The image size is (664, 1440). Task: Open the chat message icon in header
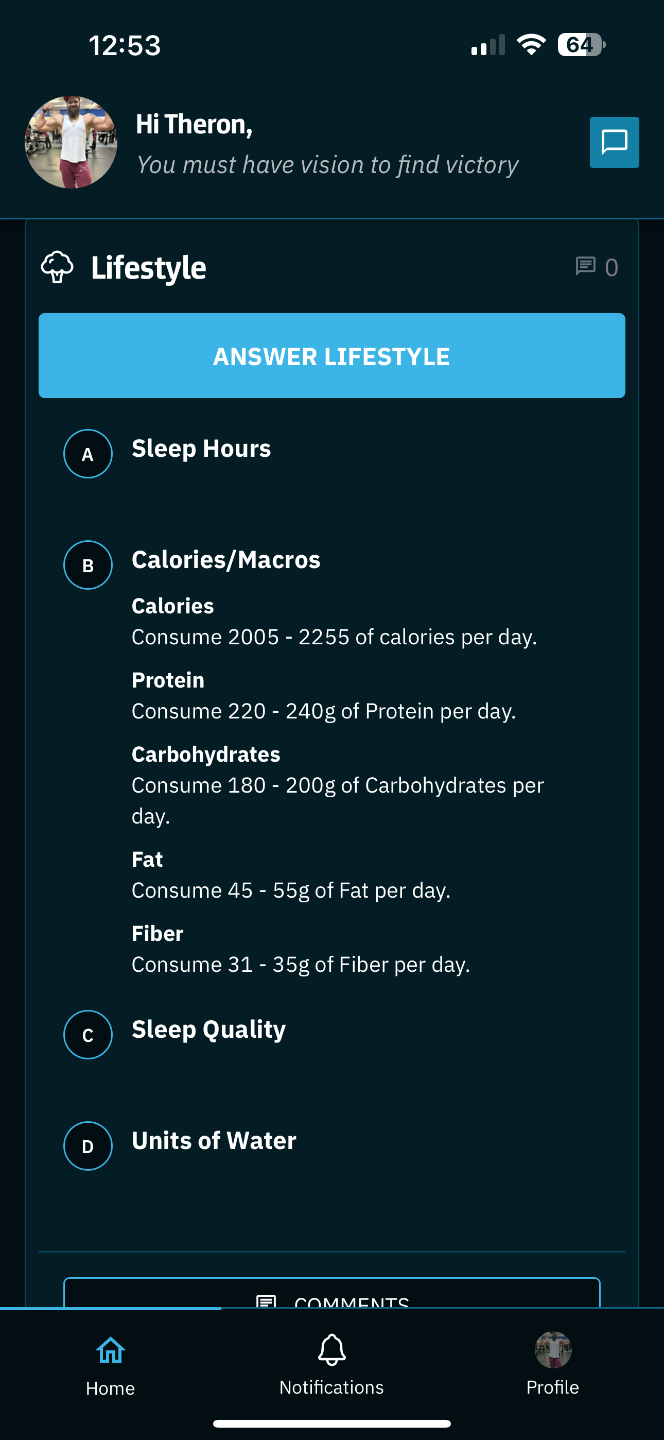click(614, 142)
